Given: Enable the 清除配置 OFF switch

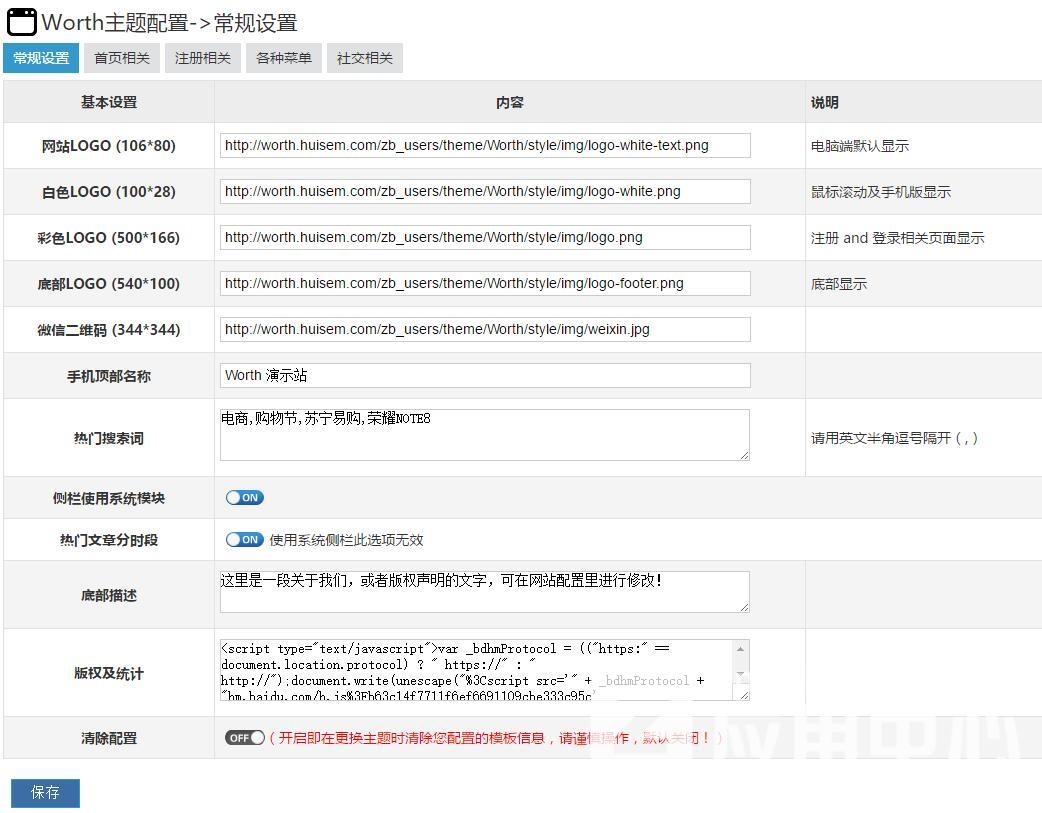Looking at the screenshot, I should pos(244,738).
